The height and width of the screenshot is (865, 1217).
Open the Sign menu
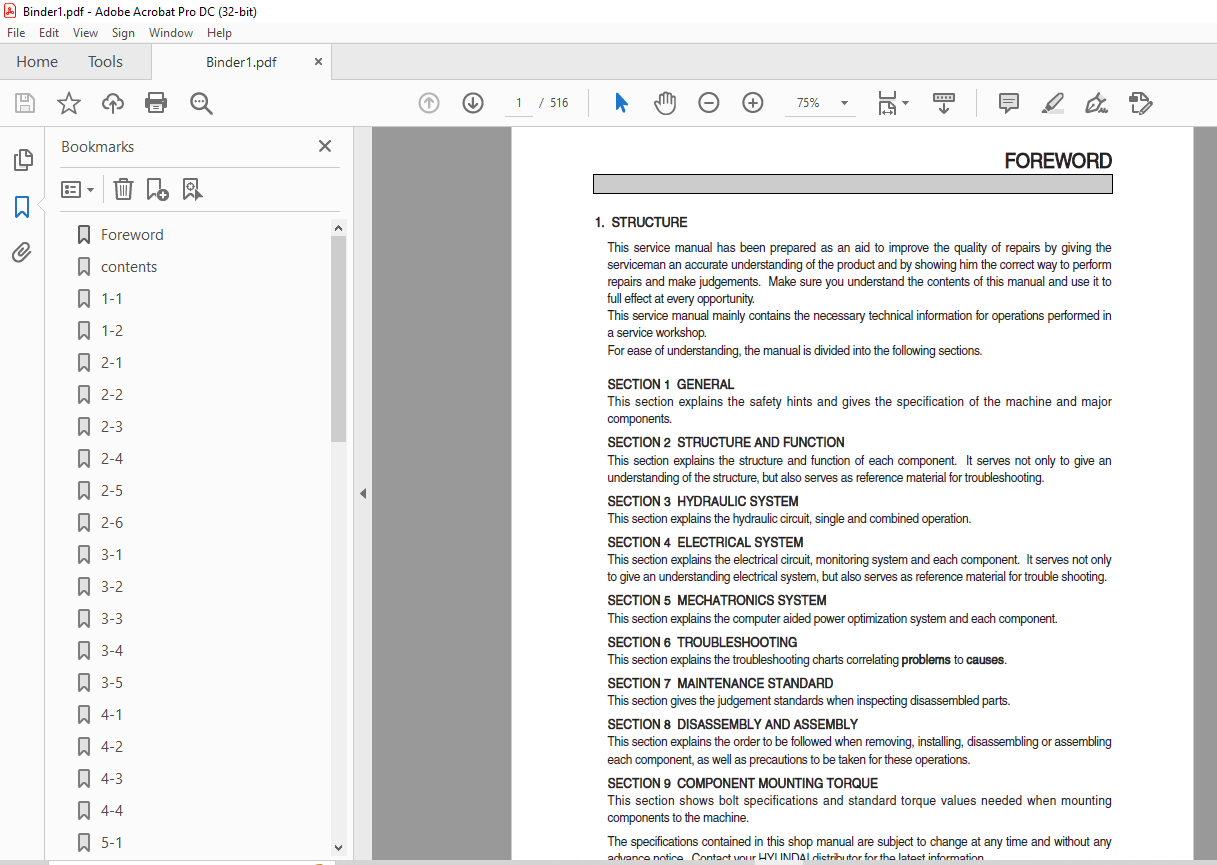tap(123, 33)
